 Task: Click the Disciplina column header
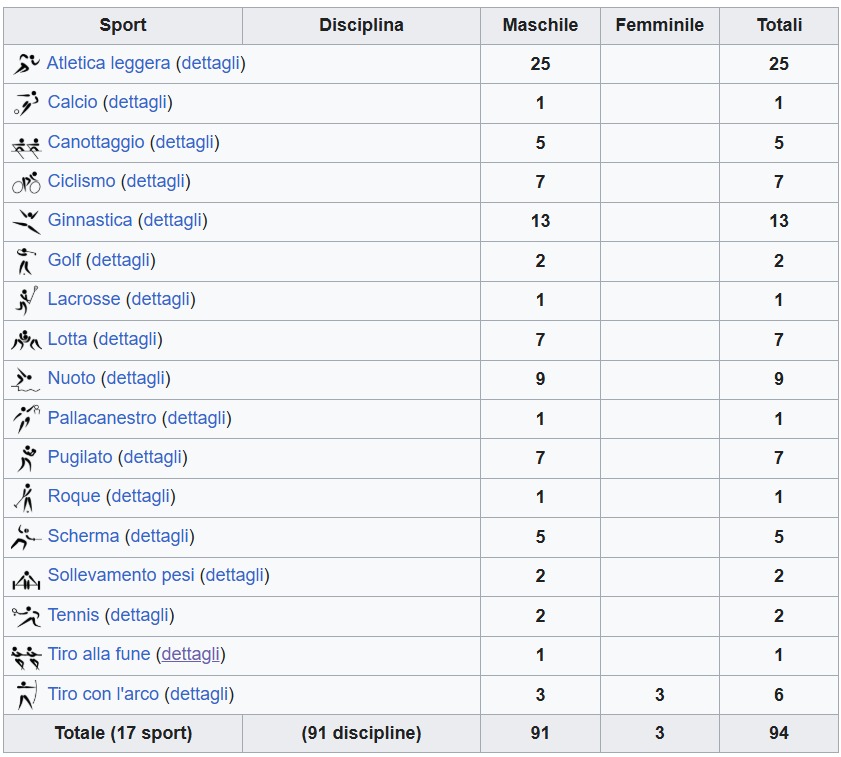(x=361, y=25)
